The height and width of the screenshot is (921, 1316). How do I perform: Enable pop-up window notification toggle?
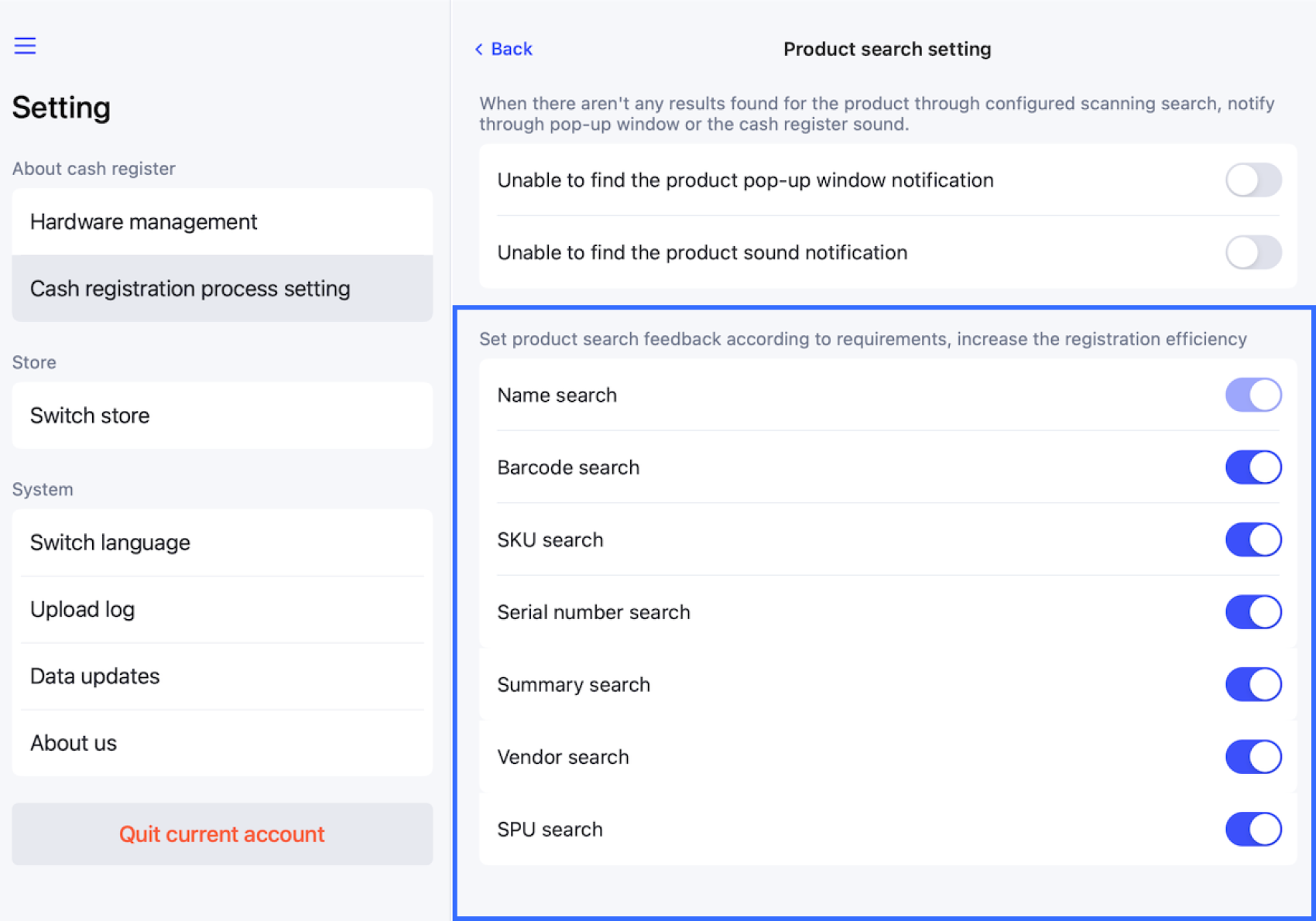(1253, 180)
